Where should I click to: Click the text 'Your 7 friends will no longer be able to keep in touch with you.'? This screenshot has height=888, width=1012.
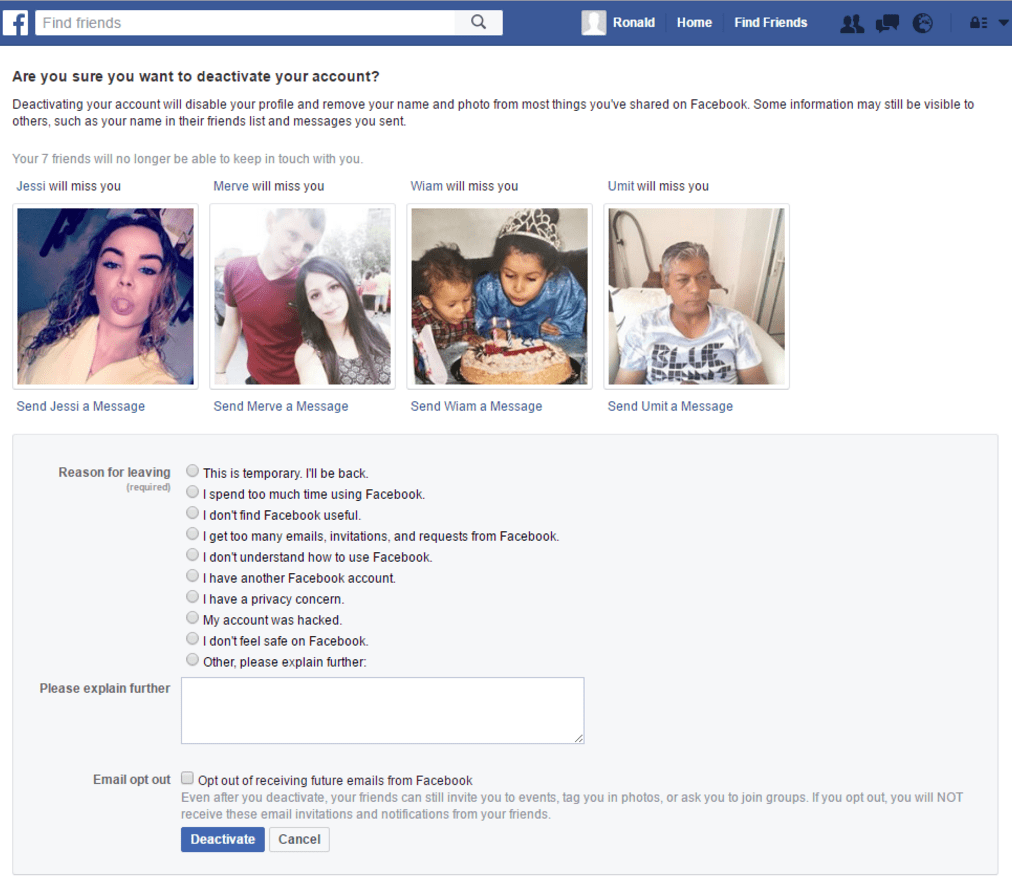[x=188, y=159]
